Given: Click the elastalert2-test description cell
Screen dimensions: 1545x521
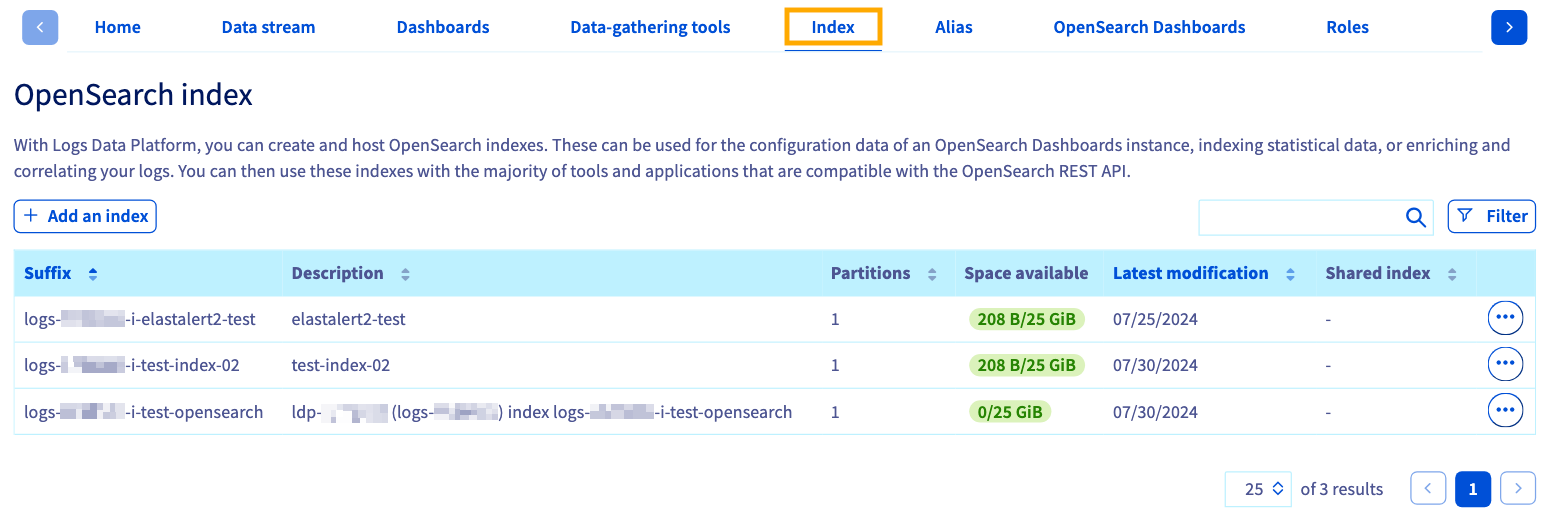Looking at the screenshot, I should 348,319.
